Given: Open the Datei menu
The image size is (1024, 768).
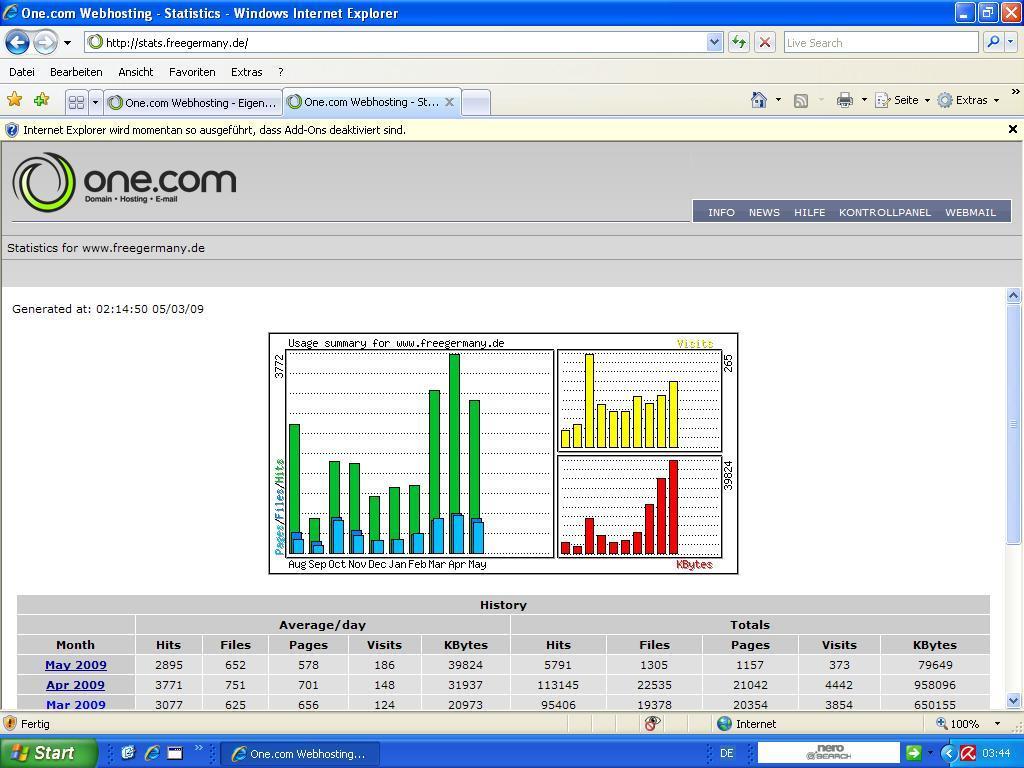Looking at the screenshot, I should point(22,72).
